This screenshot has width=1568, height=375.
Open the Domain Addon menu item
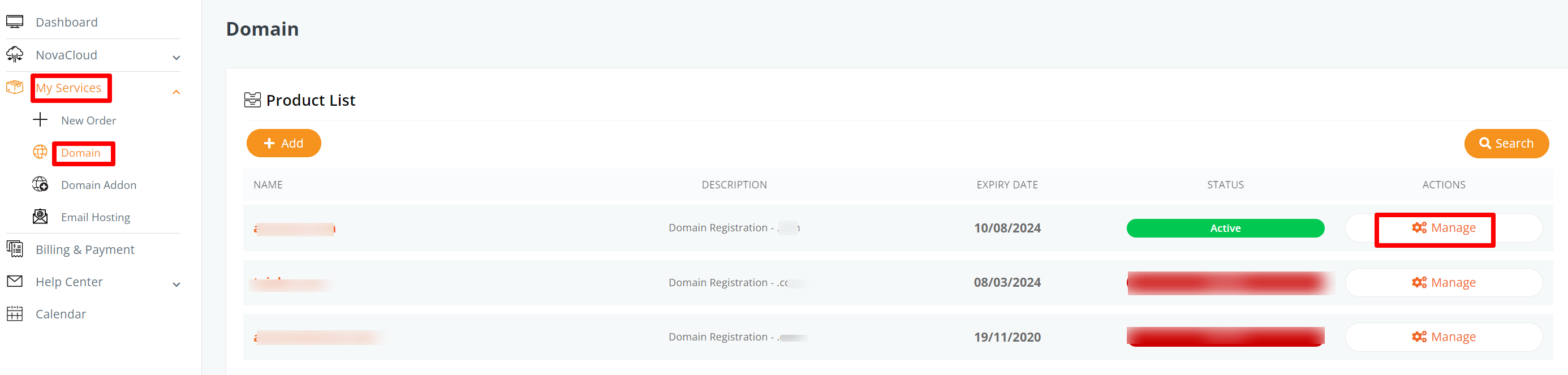pyautogui.click(x=98, y=185)
